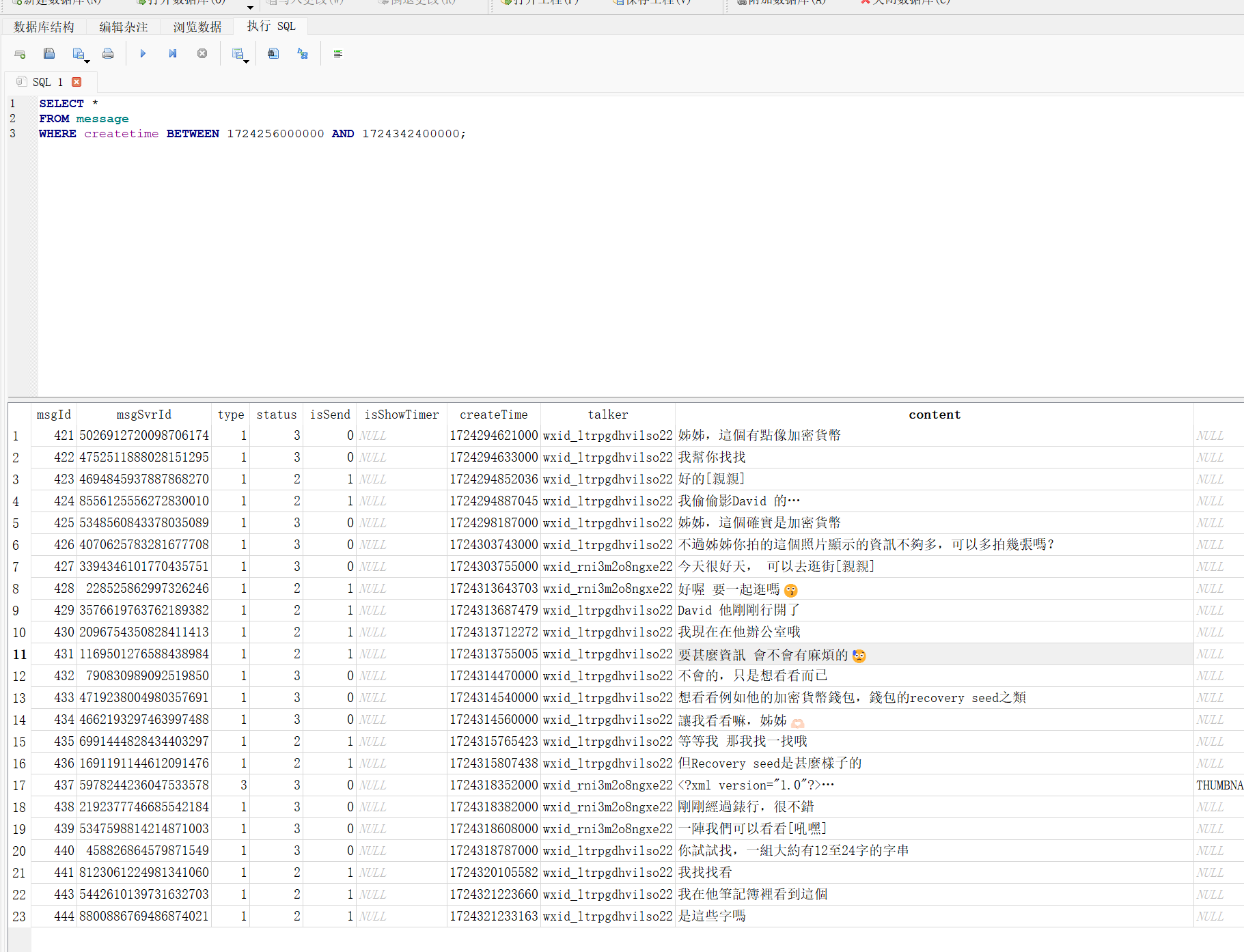This screenshot has height=952, width=1244.
Task: Stop the running SQL execution
Action: click(x=202, y=54)
